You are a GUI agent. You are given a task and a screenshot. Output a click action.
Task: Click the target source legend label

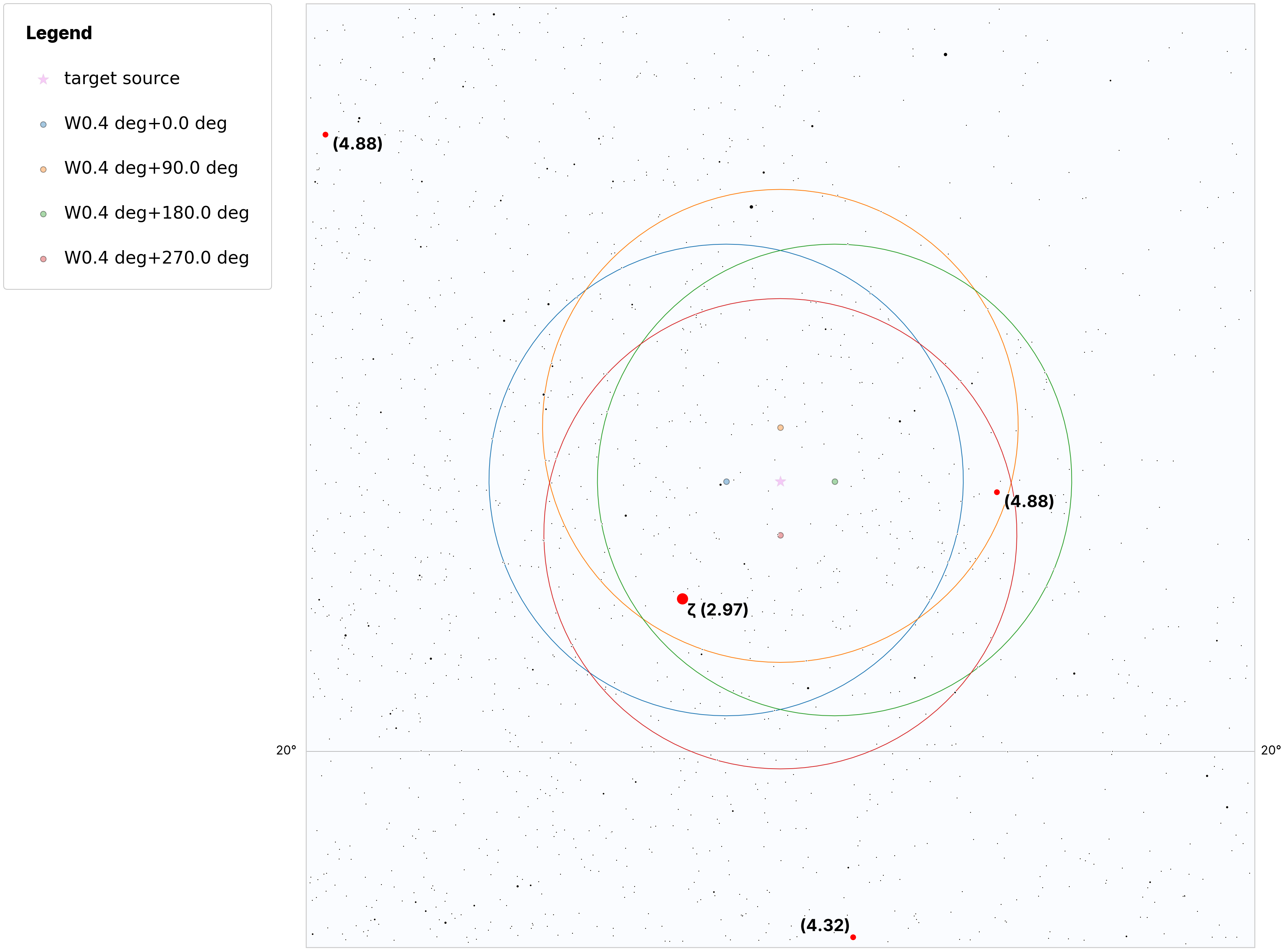click(x=122, y=78)
